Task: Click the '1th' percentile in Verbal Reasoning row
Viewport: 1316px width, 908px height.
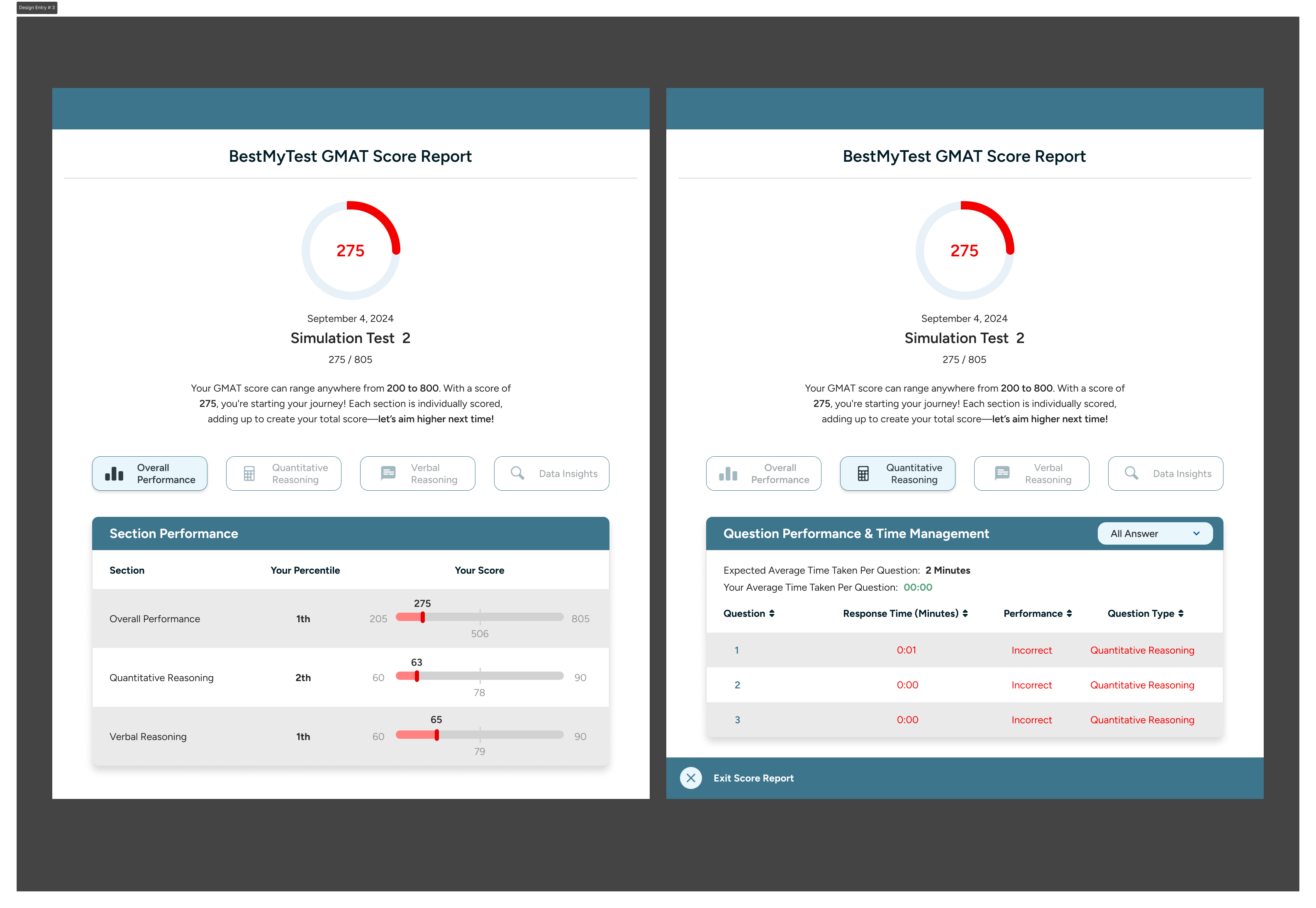Action: (x=303, y=737)
